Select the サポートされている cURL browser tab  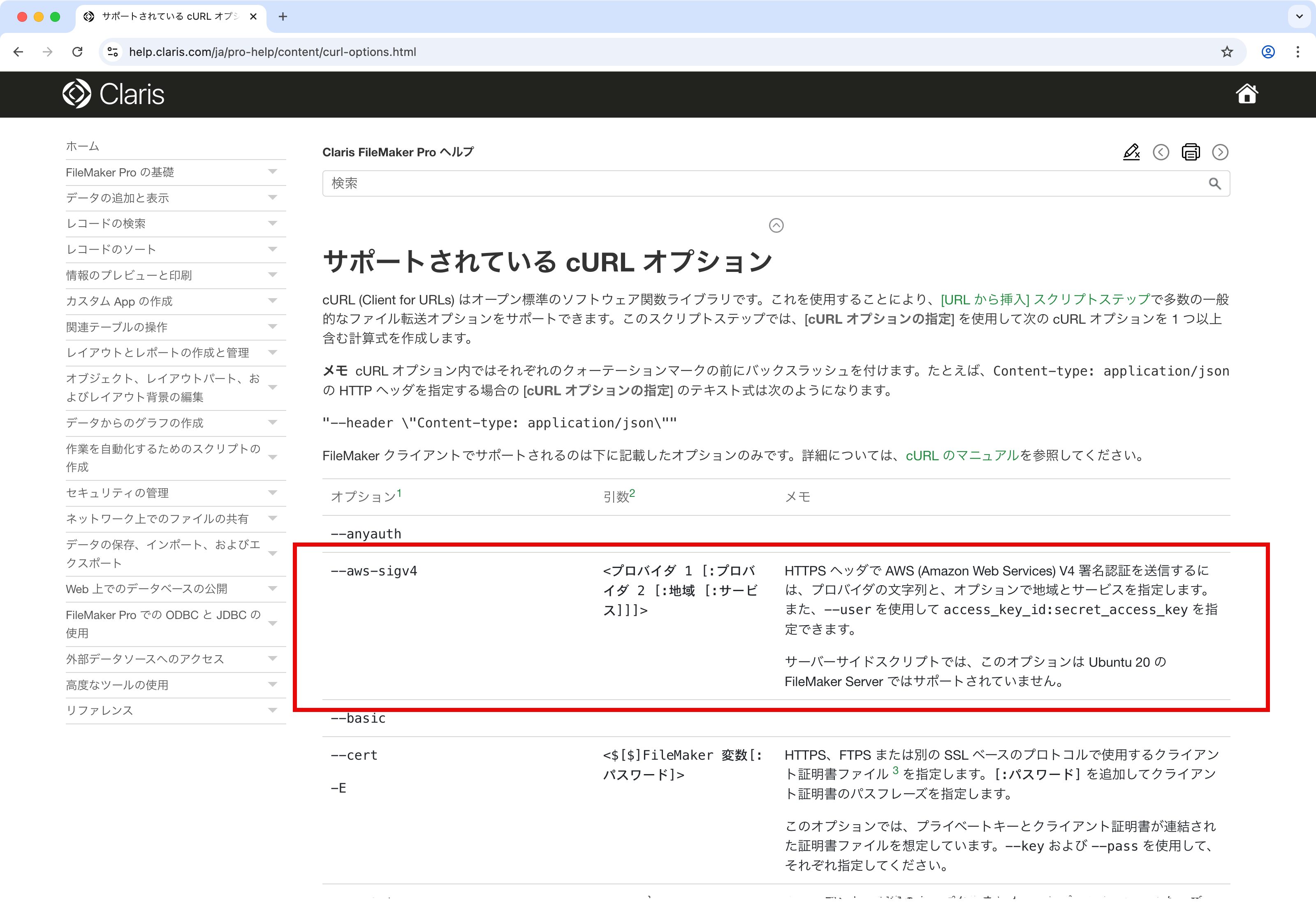point(170,16)
